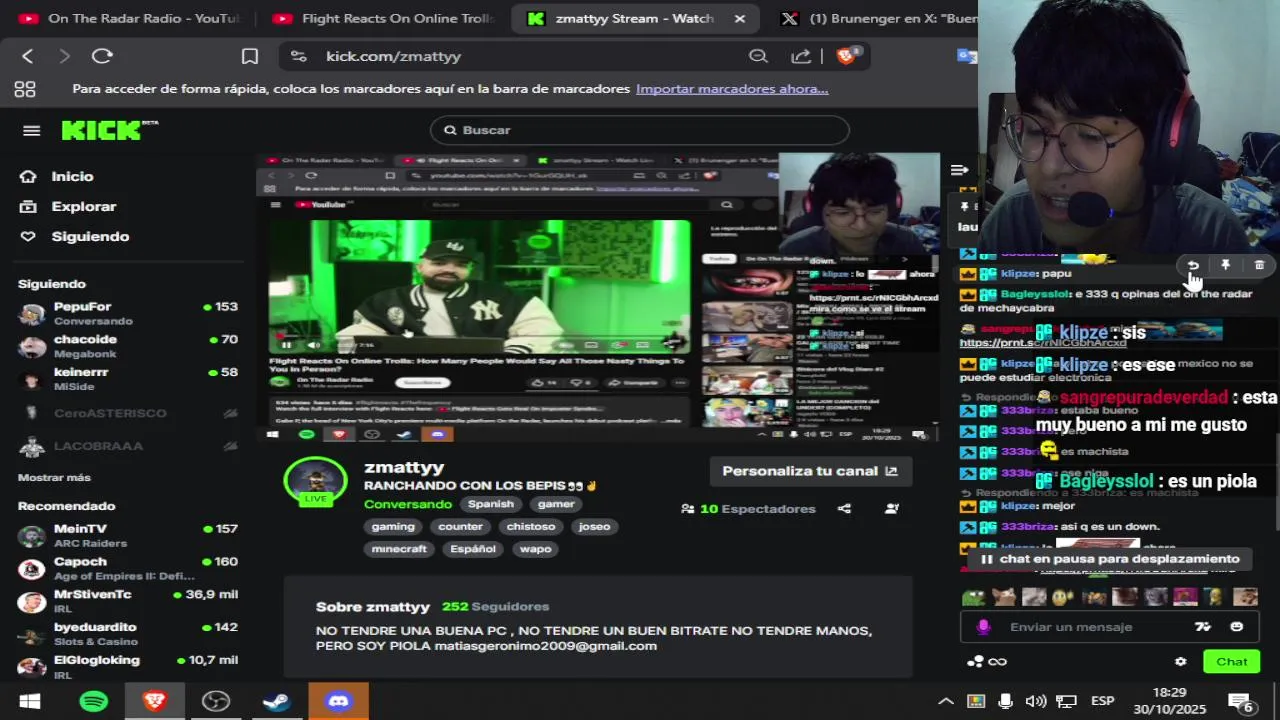Click the purple microphone icon in chat

click(x=983, y=627)
